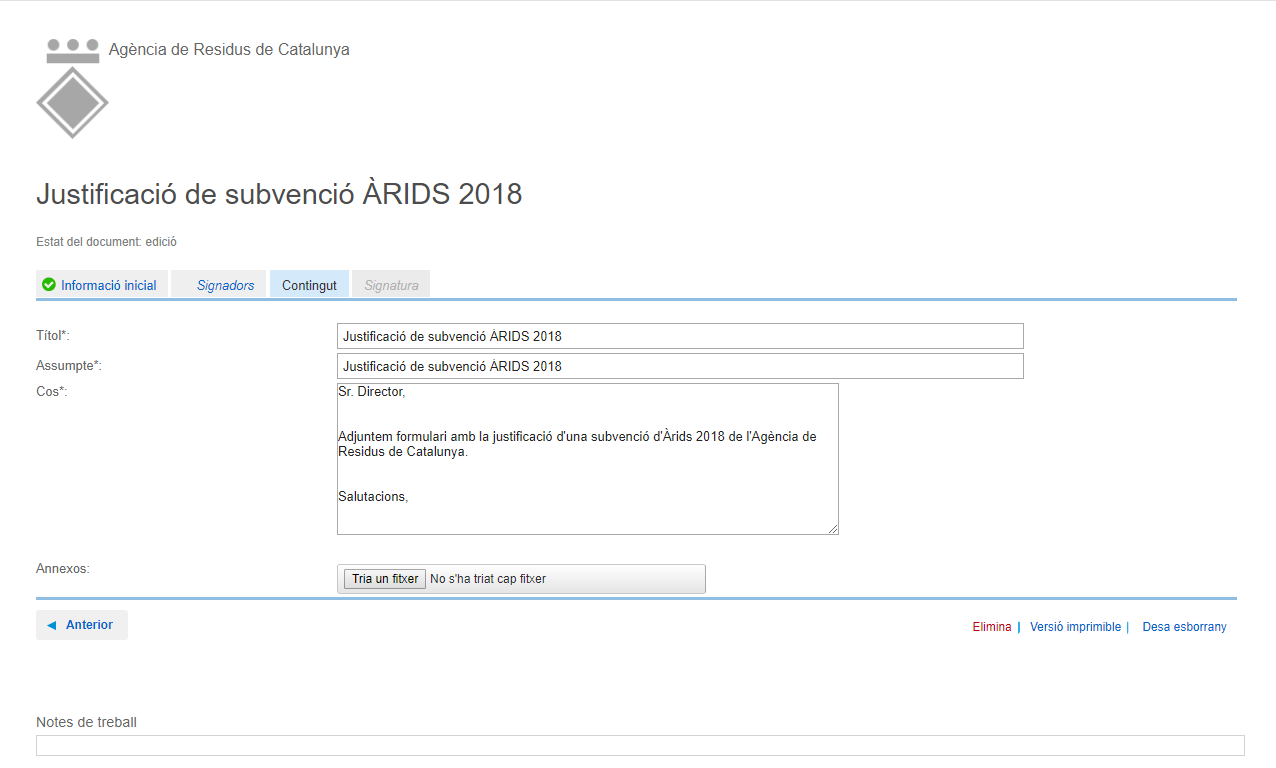Viewport: 1276px width, 768px height.
Task: Click the Agència de Residus diamond logo
Action: tap(72, 100)
